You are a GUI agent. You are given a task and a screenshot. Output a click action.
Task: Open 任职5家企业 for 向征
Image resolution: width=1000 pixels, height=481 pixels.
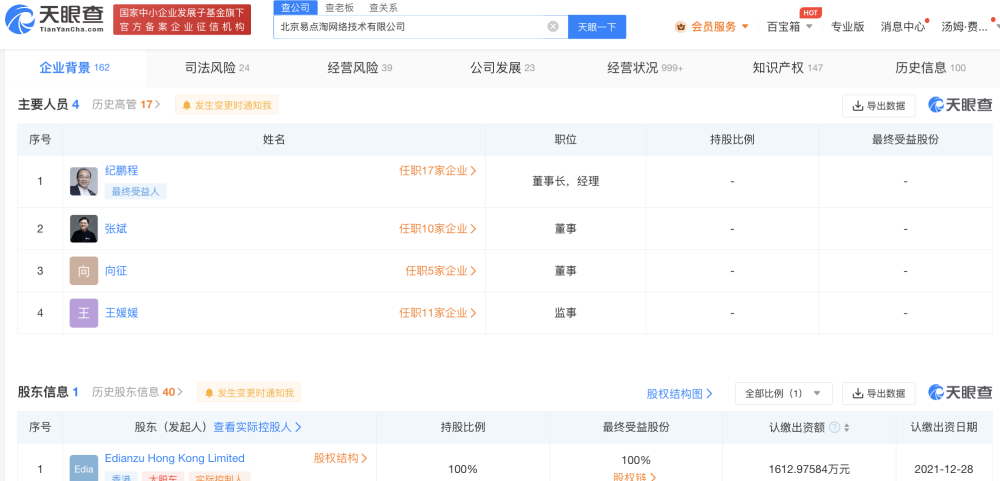[x=441, y=270]
